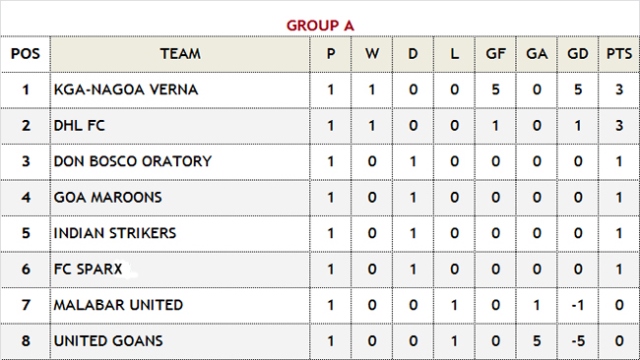Click the PTS column header
This screenshot has width=640, height=360.
619,53
